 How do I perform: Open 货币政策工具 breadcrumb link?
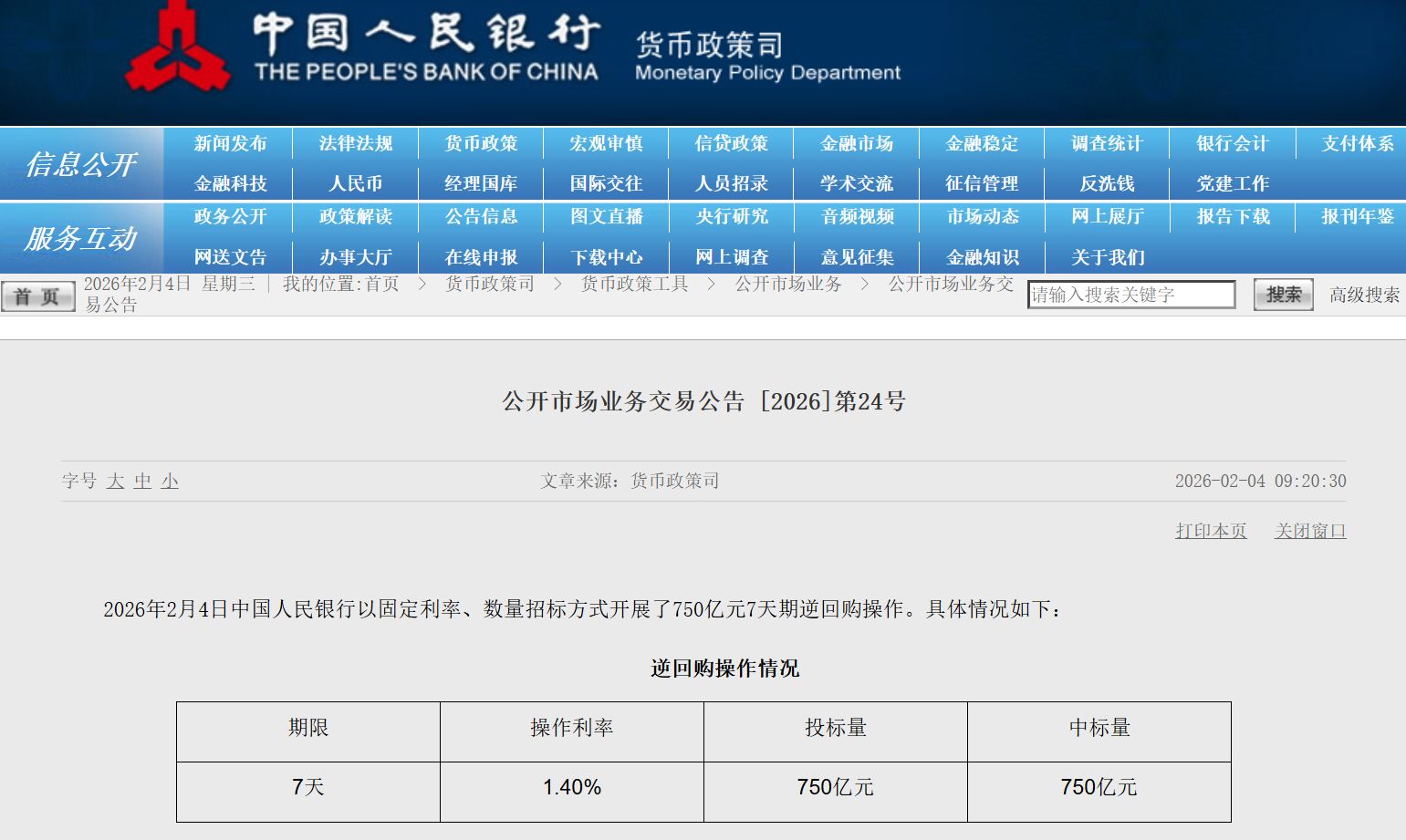pos(634,285)
